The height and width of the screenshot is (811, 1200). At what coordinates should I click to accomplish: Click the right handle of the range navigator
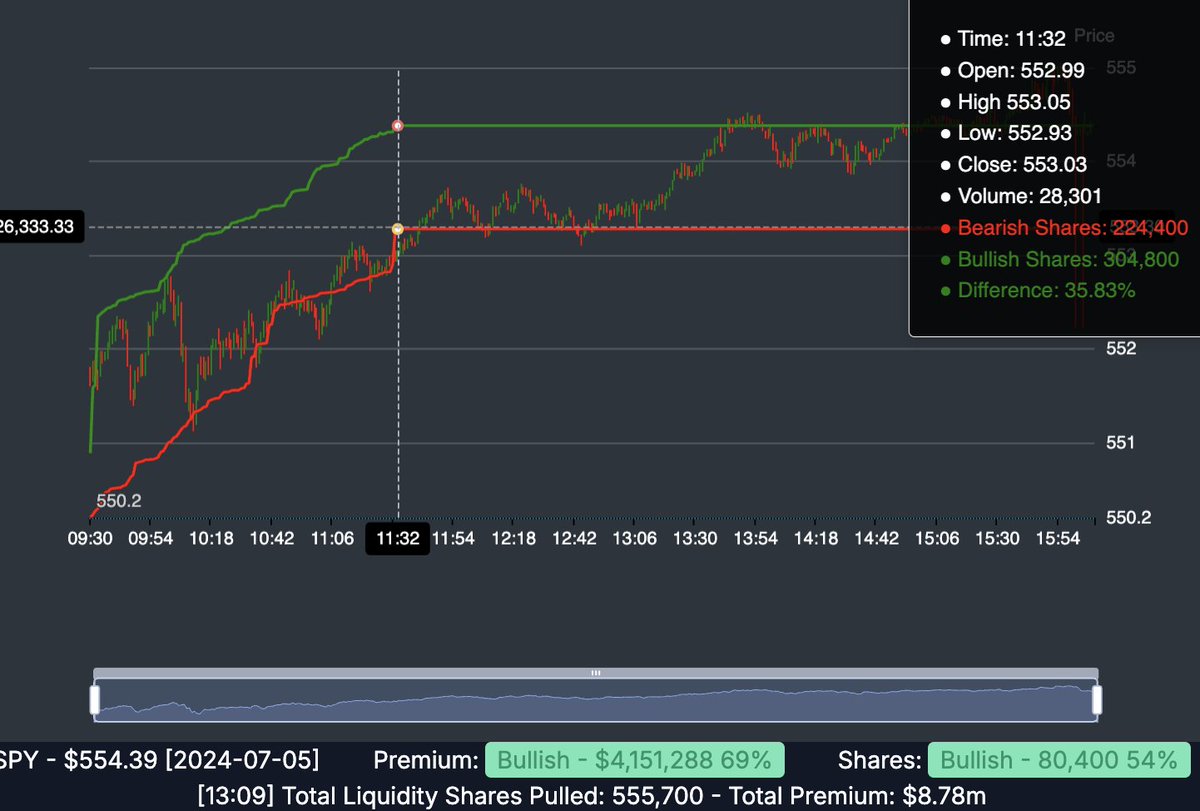tap(1097, 698)
